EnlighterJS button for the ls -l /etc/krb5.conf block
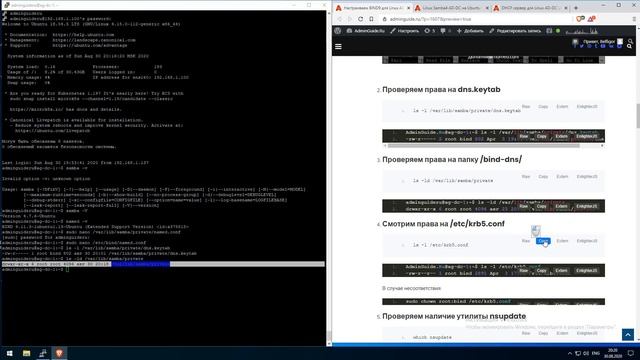The height and width of the screenshot is (360, 640). (x=587, y=241)
